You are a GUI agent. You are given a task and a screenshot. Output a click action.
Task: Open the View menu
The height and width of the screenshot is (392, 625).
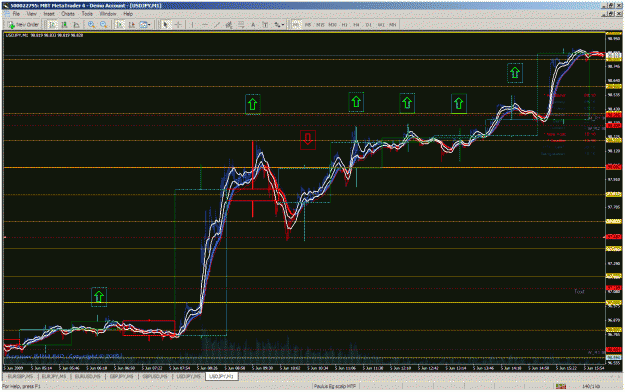[31, 14]
